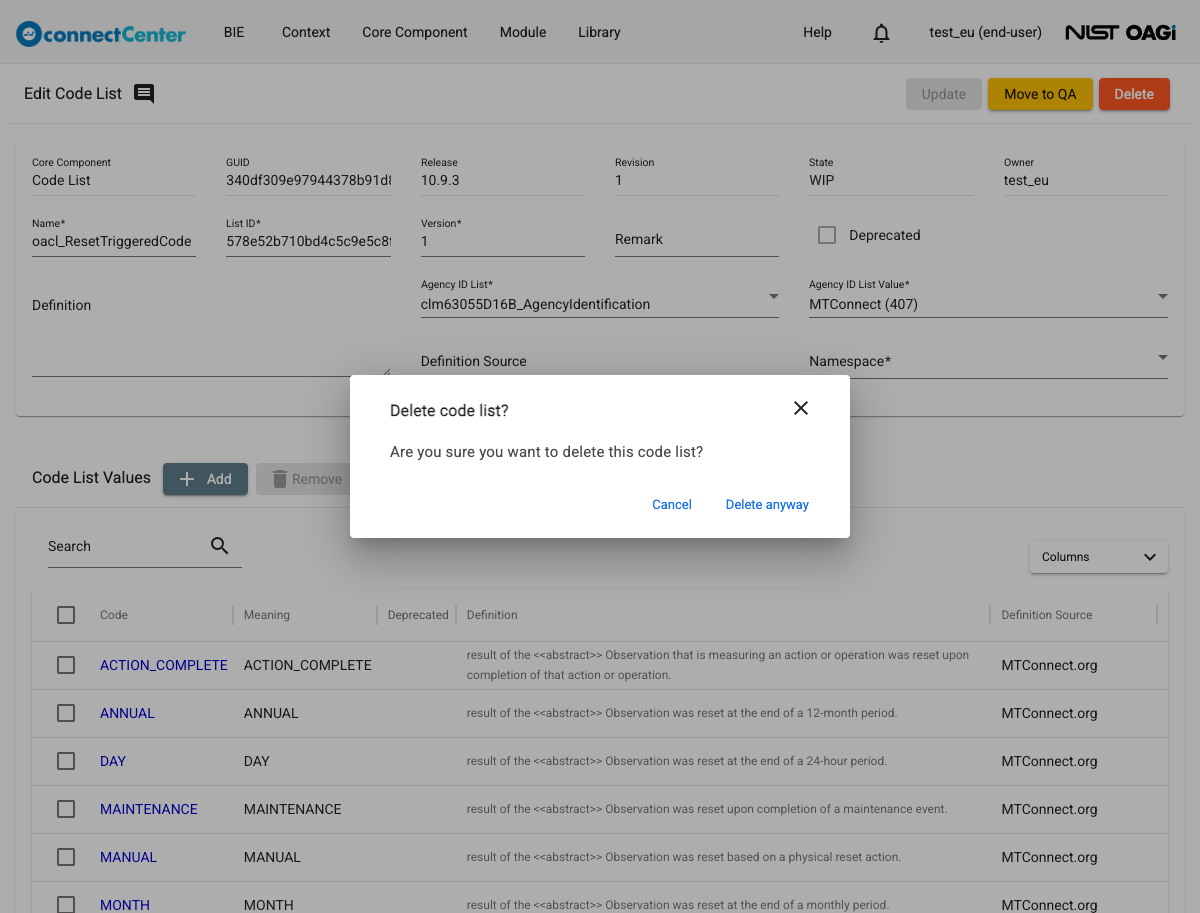The height and width of the screenshot is (913, 1200).
Task: Open the ANNUAL code link
Action: (x=127, y=713)
